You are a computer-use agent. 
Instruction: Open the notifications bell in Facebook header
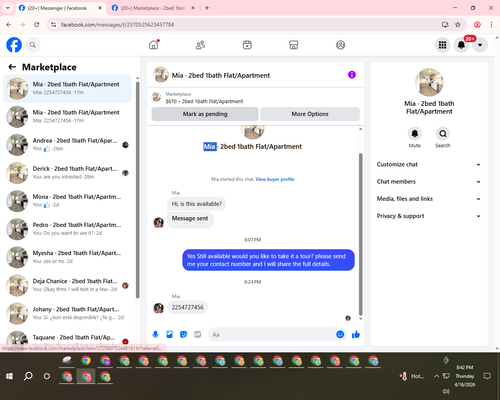(461, 45)
